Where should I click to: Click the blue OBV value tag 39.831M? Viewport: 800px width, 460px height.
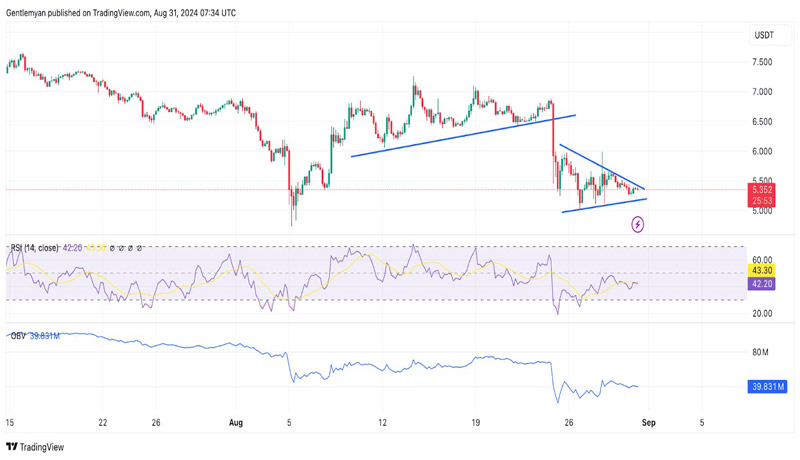(767, 387)
